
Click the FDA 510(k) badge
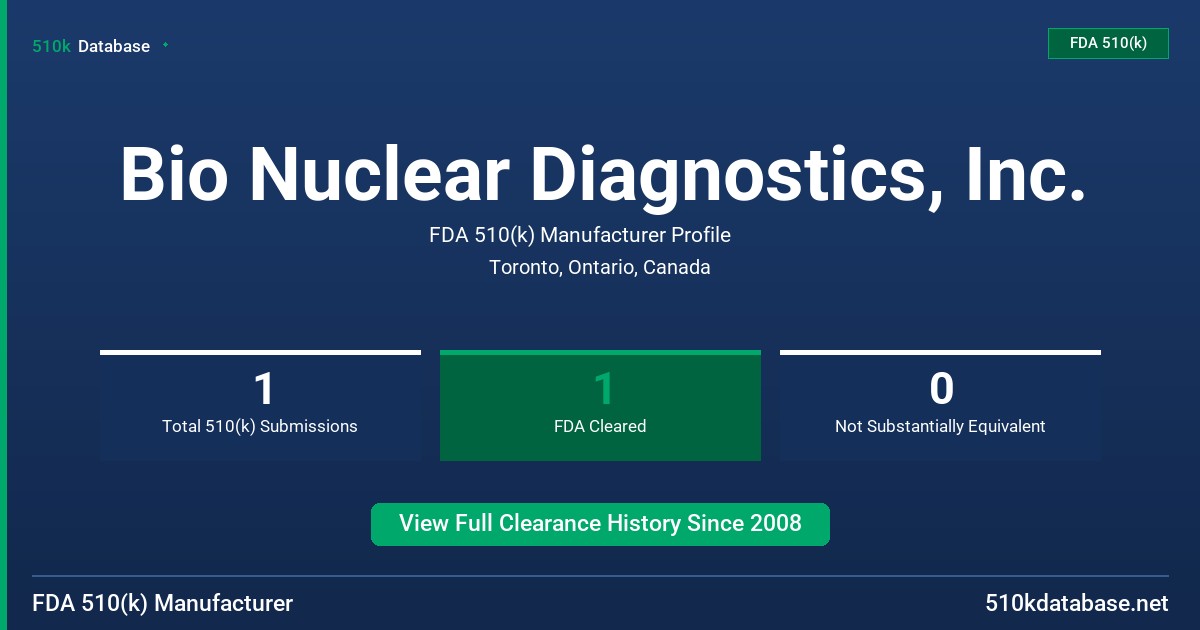coord(1108,43)
